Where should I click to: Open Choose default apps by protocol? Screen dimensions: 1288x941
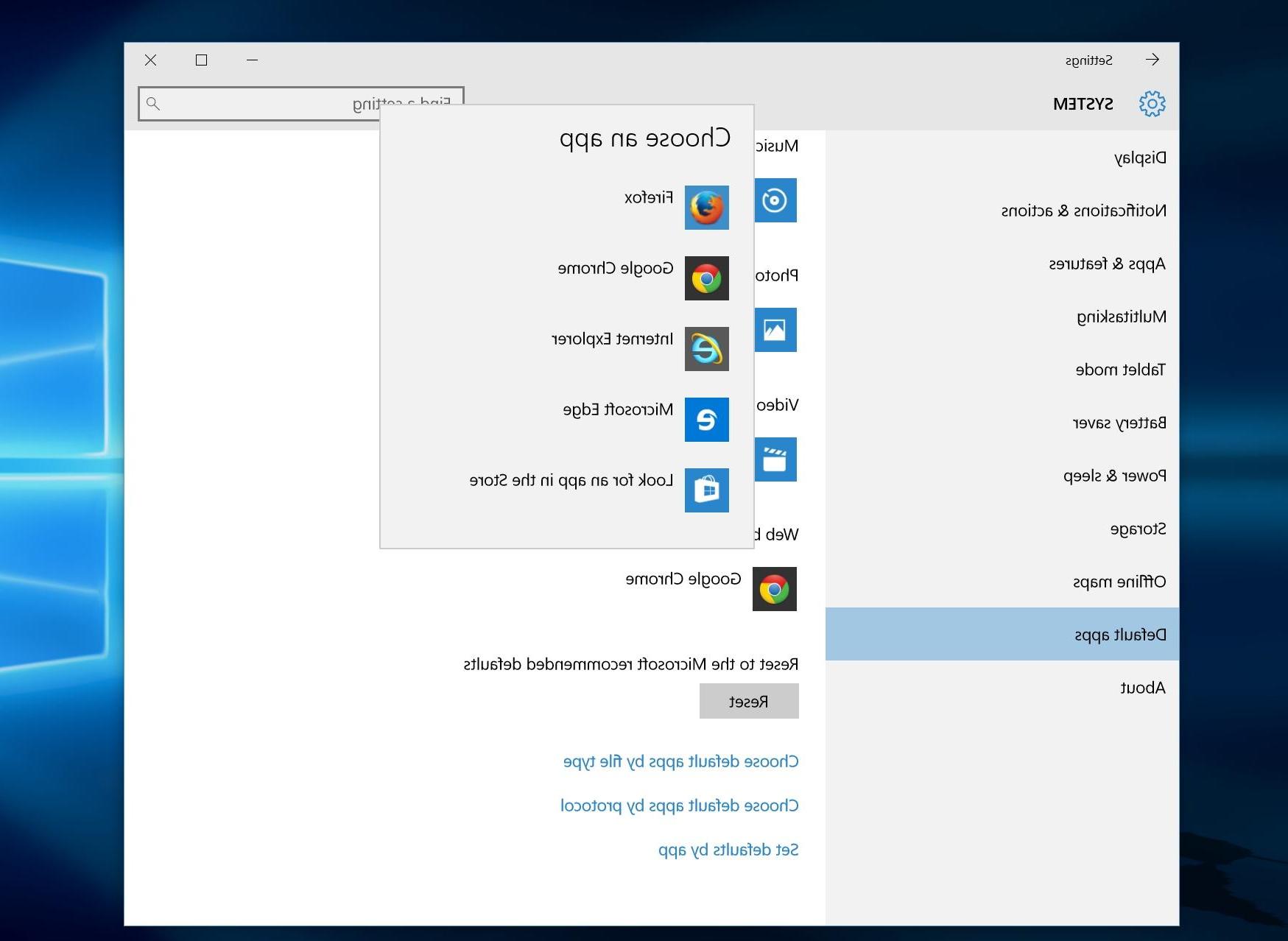pyautogui.click(x=680, y=806)
